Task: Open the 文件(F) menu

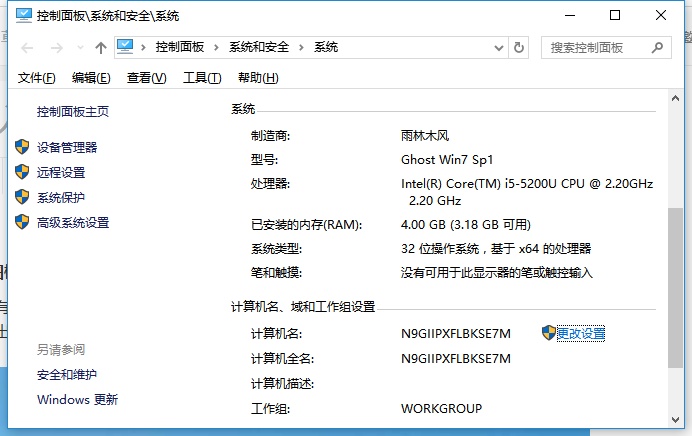Action: (36, 78)
